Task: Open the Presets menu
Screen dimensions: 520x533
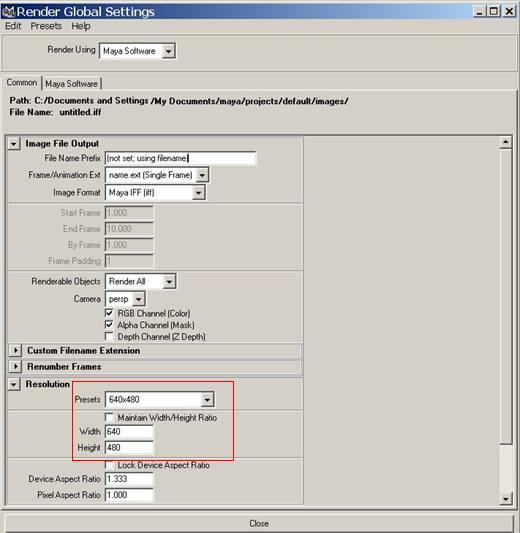Action: [x=46, y=26]
